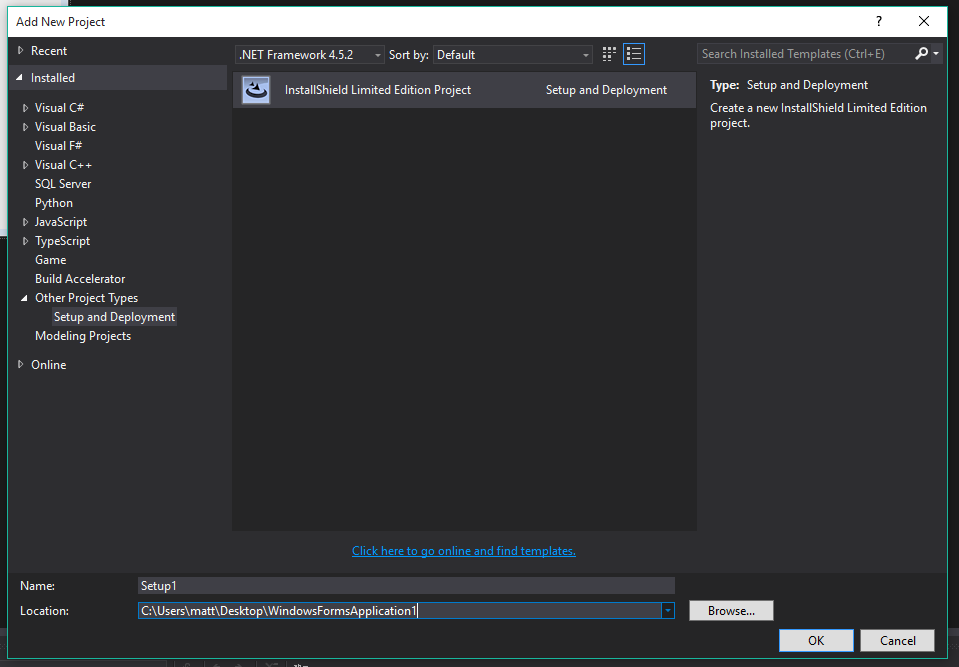This screenshot has height=667, width=959.
Task: Expand the Recent section
Action: tap(20, 51)
